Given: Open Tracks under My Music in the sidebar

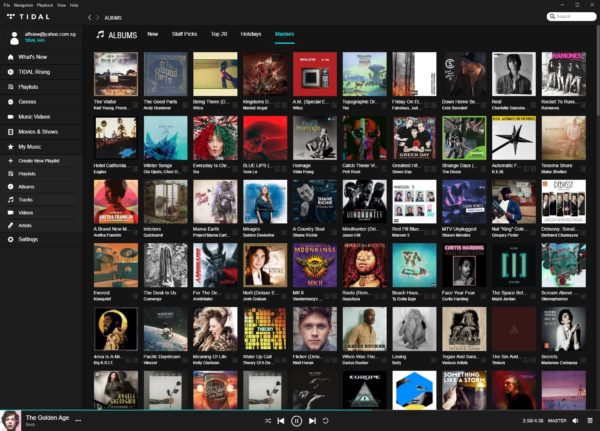Looking at the screenshot, I should [x=25, y=200].
